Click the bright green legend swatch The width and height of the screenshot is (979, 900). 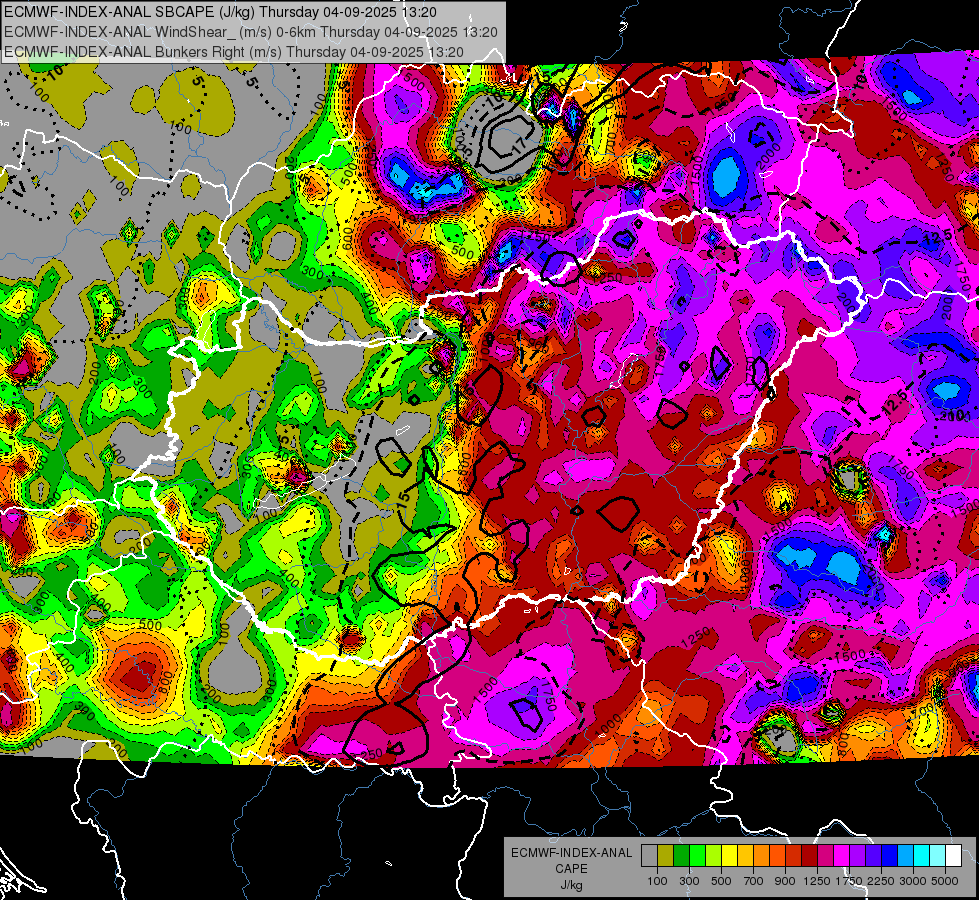(697, 856)
